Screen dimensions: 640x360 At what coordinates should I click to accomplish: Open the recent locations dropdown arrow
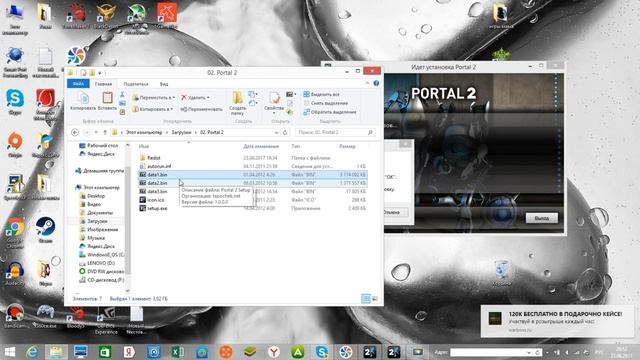pos(96,132)
